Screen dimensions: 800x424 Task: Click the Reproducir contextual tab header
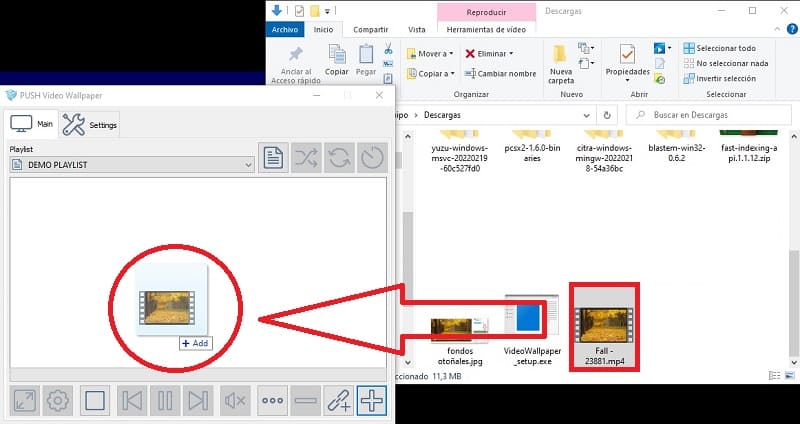(x=486, y=12)
